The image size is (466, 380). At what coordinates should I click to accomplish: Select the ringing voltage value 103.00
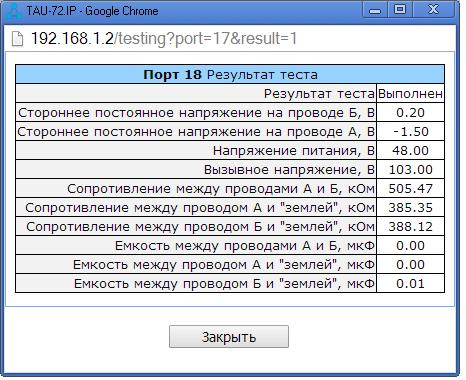coord(411,170)
